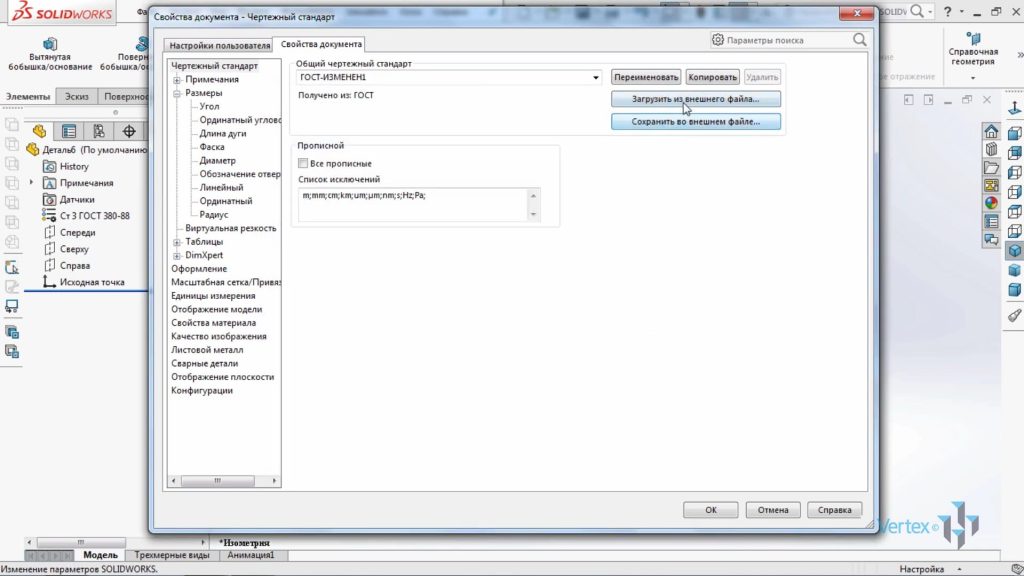Confirm the dialog with OK

point(711,510)
